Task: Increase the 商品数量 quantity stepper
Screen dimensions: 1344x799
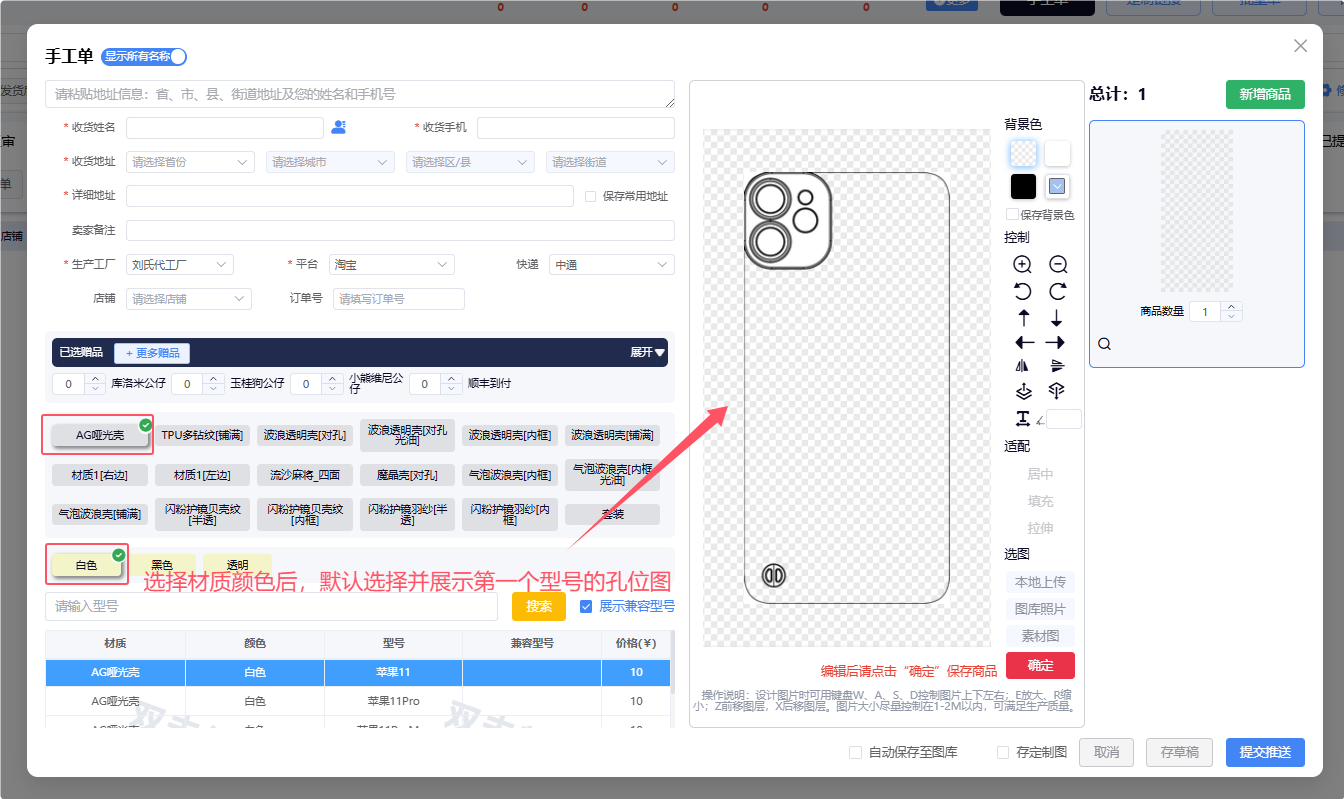Action: coord(1232,307)
